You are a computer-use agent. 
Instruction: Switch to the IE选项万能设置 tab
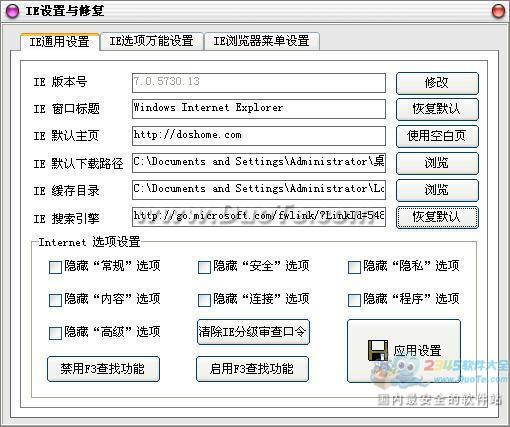click(x=152, y=41)
